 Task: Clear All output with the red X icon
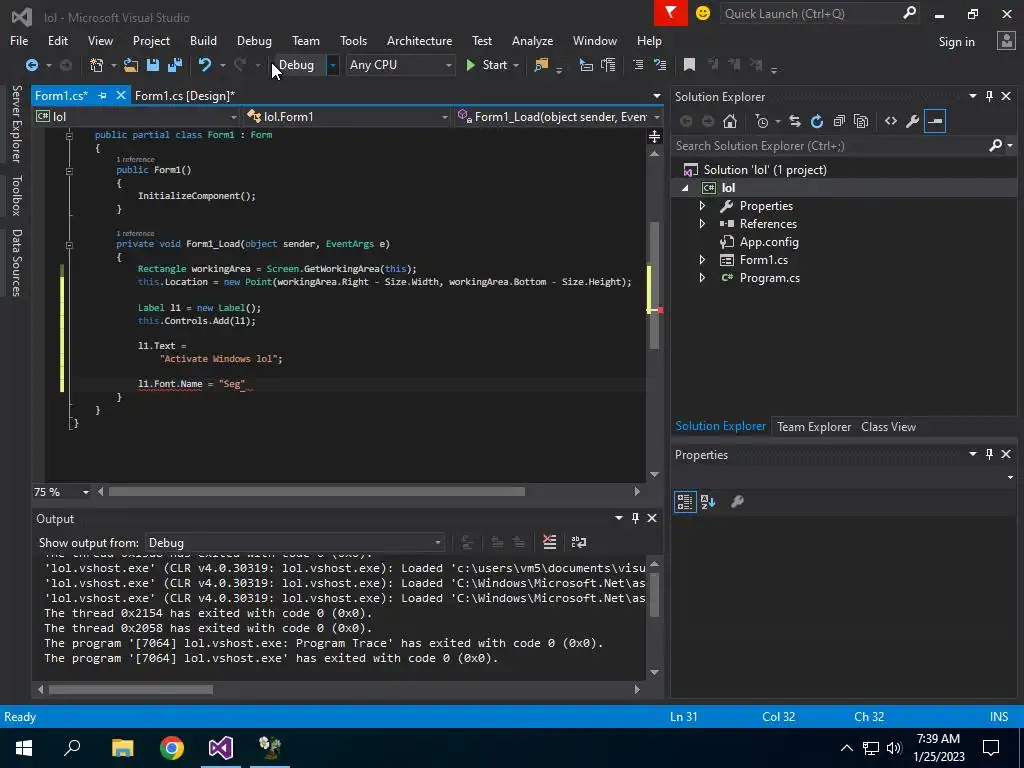point(550,542)
